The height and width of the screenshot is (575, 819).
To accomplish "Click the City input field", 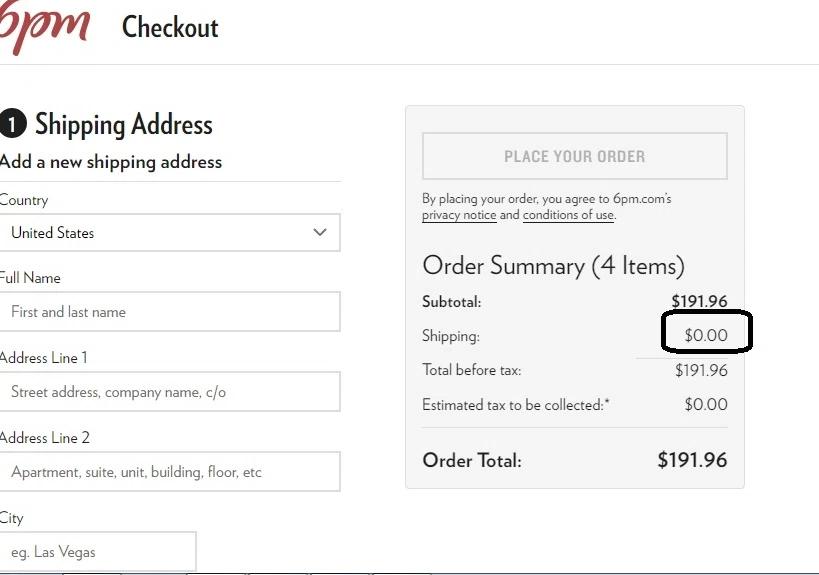I will 97,552.
